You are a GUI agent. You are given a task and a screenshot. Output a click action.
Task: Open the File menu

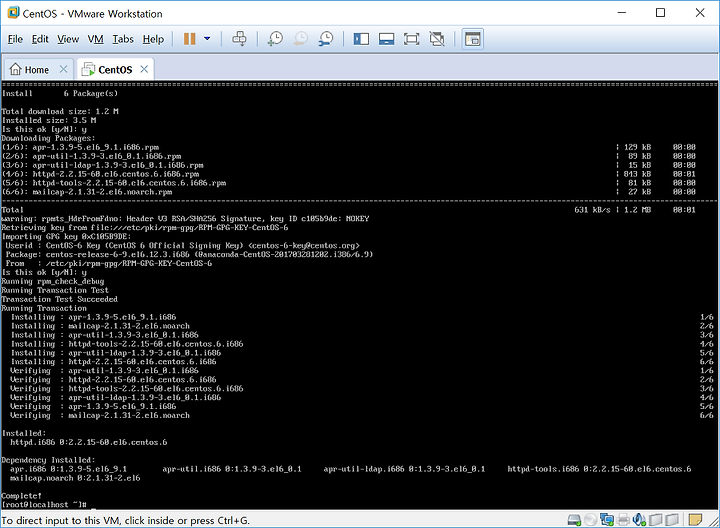coord(15,39)
